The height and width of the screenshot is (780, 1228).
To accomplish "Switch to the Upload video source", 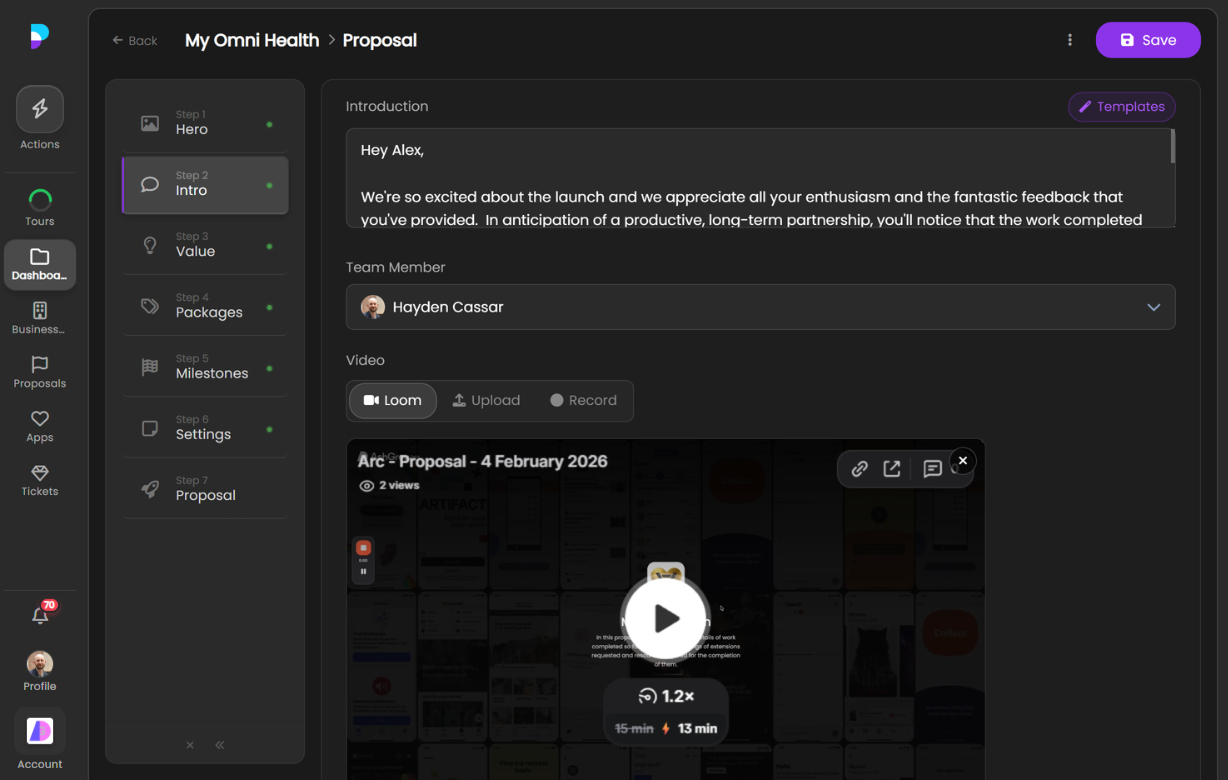I will tap(486, 400).
